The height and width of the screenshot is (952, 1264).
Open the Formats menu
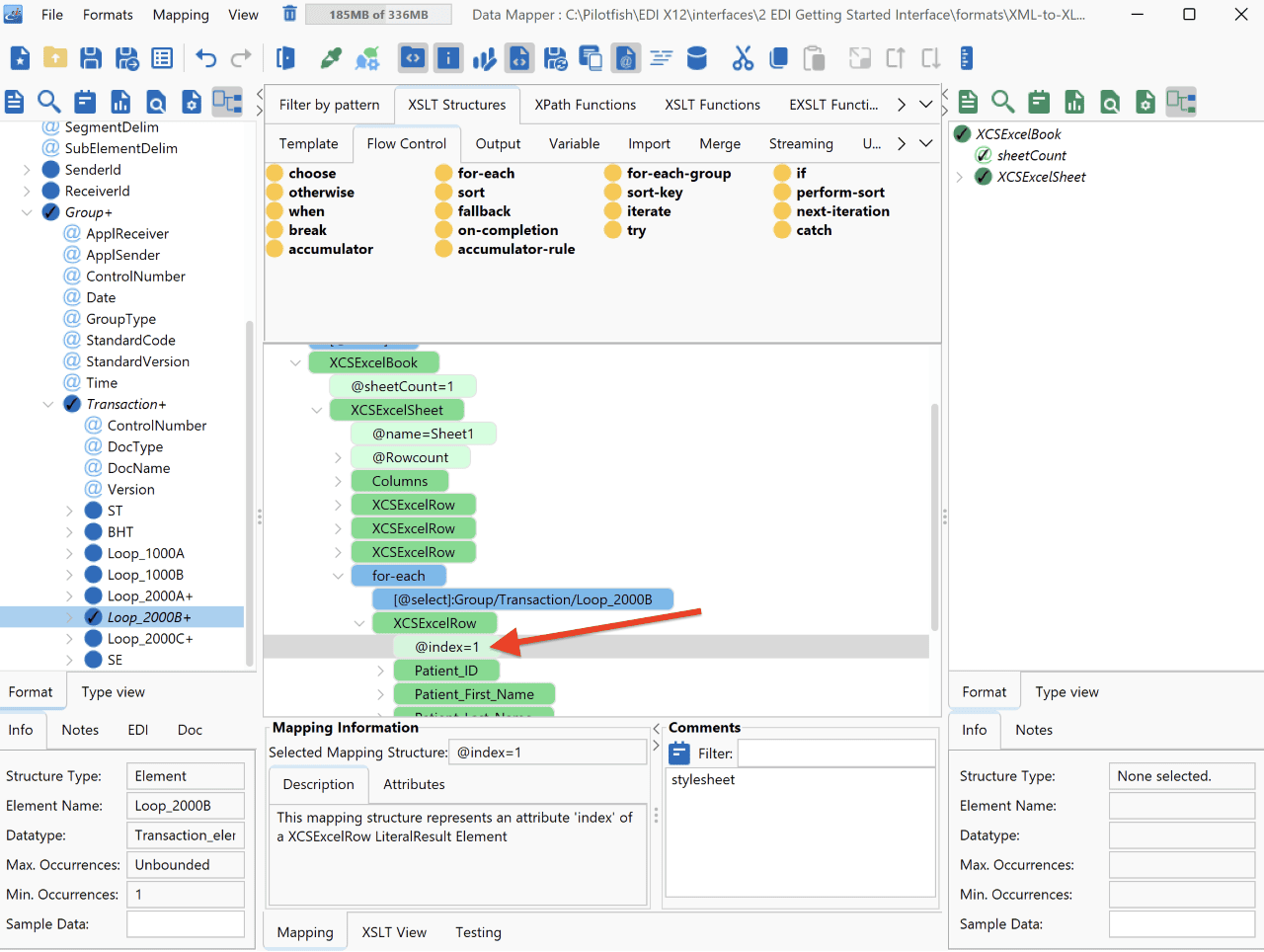click(x=108, y=15)
